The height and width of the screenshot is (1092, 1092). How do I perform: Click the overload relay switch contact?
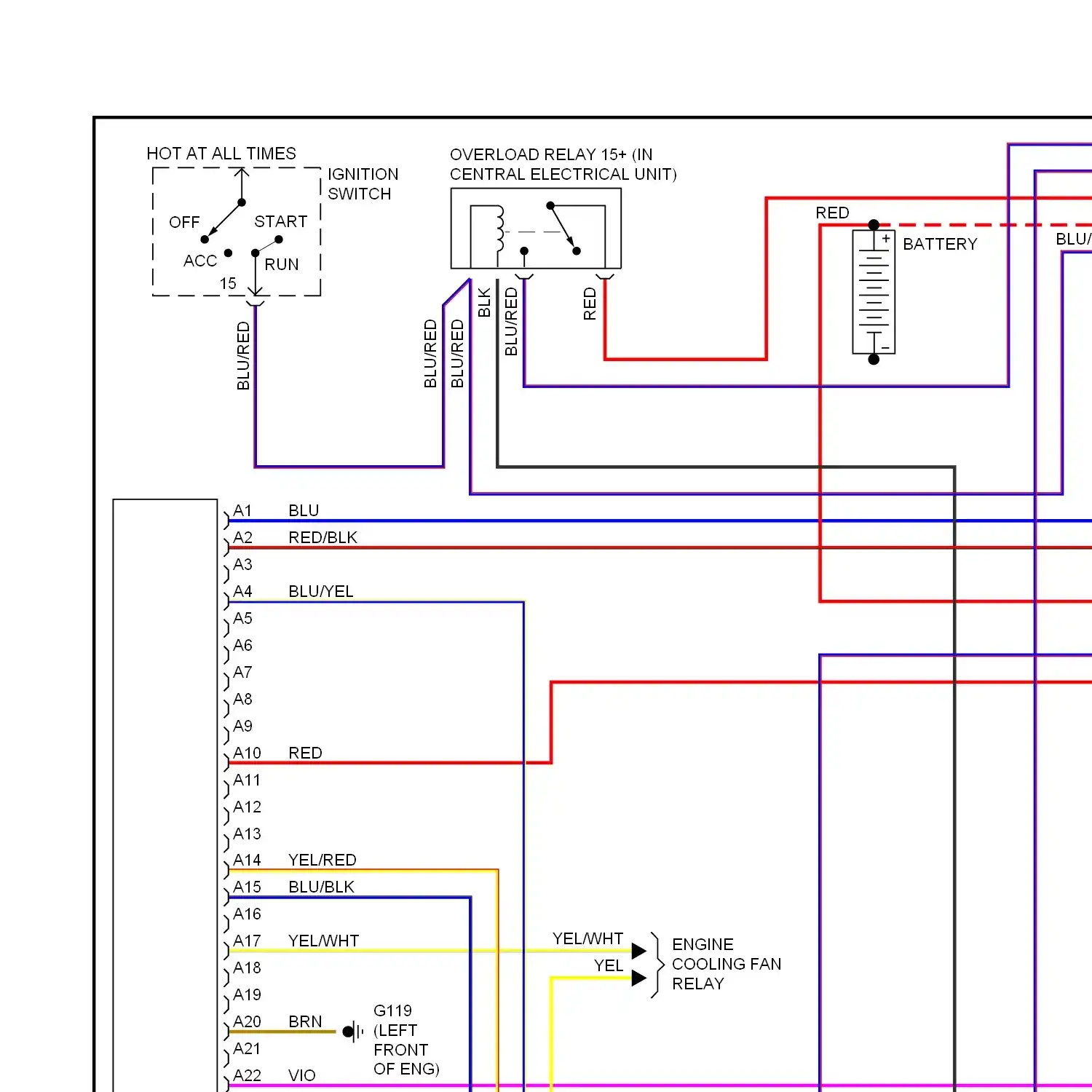pos(563,228)
